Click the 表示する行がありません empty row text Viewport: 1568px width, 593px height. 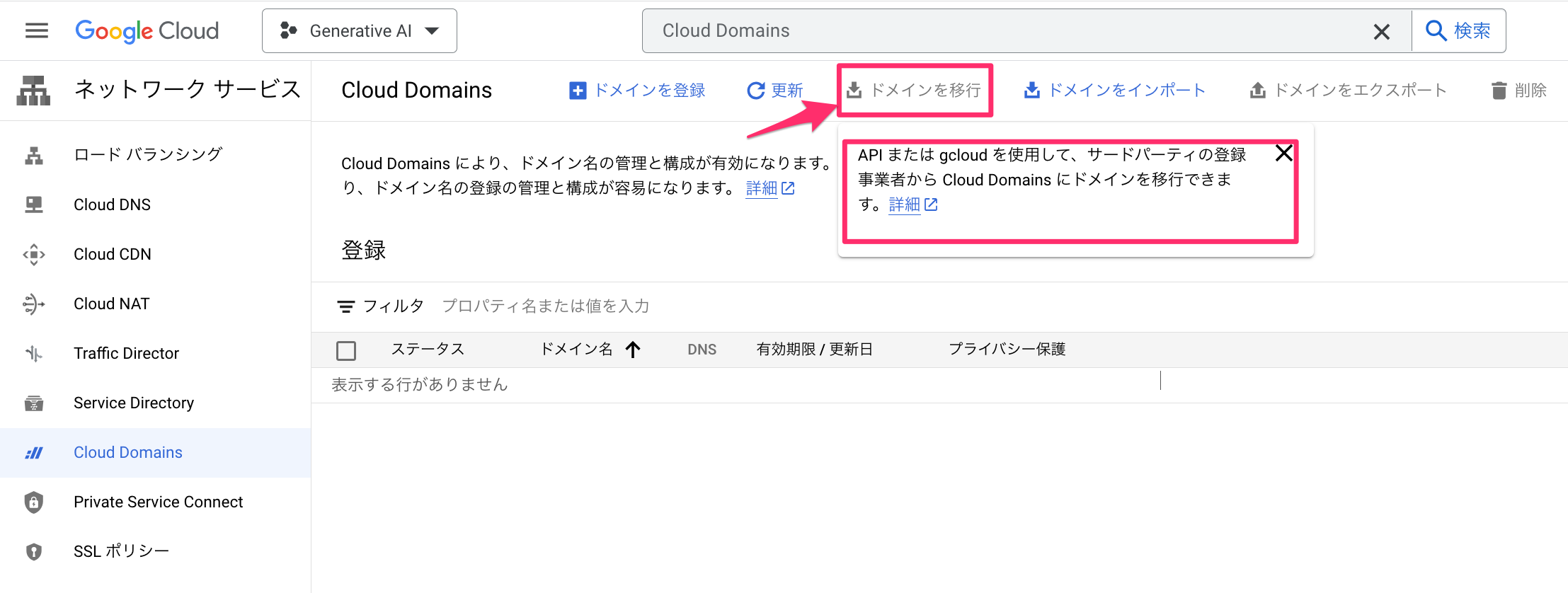420,384
